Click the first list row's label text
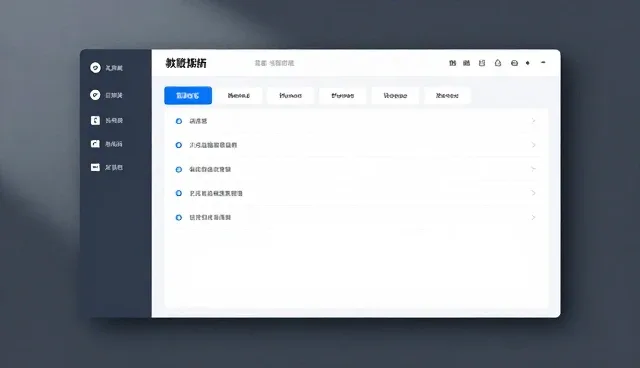The image size is (640, 368). pos(198,121)
